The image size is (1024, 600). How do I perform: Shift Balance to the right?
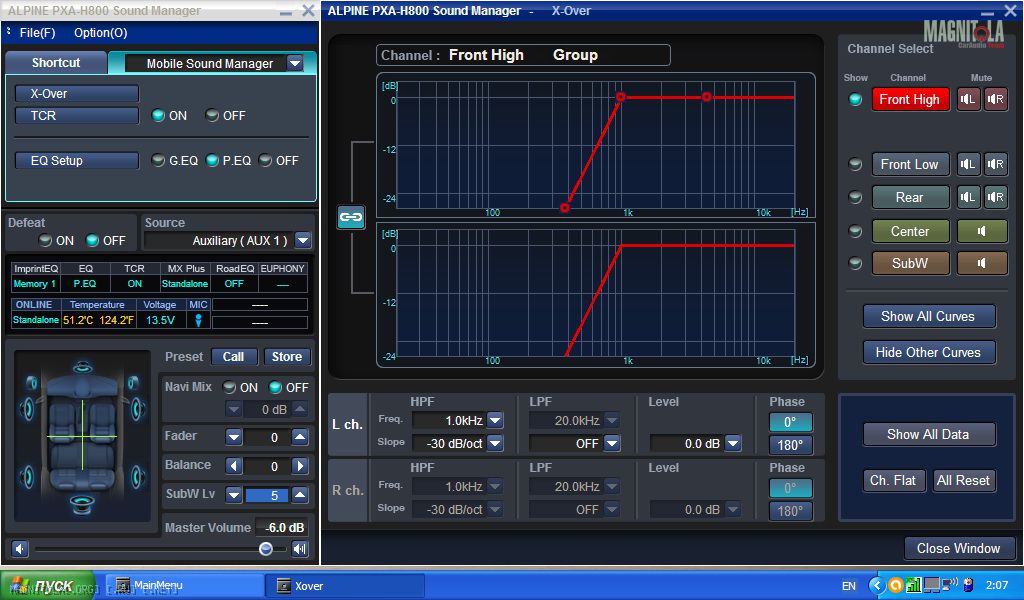(x=300, y=466)
